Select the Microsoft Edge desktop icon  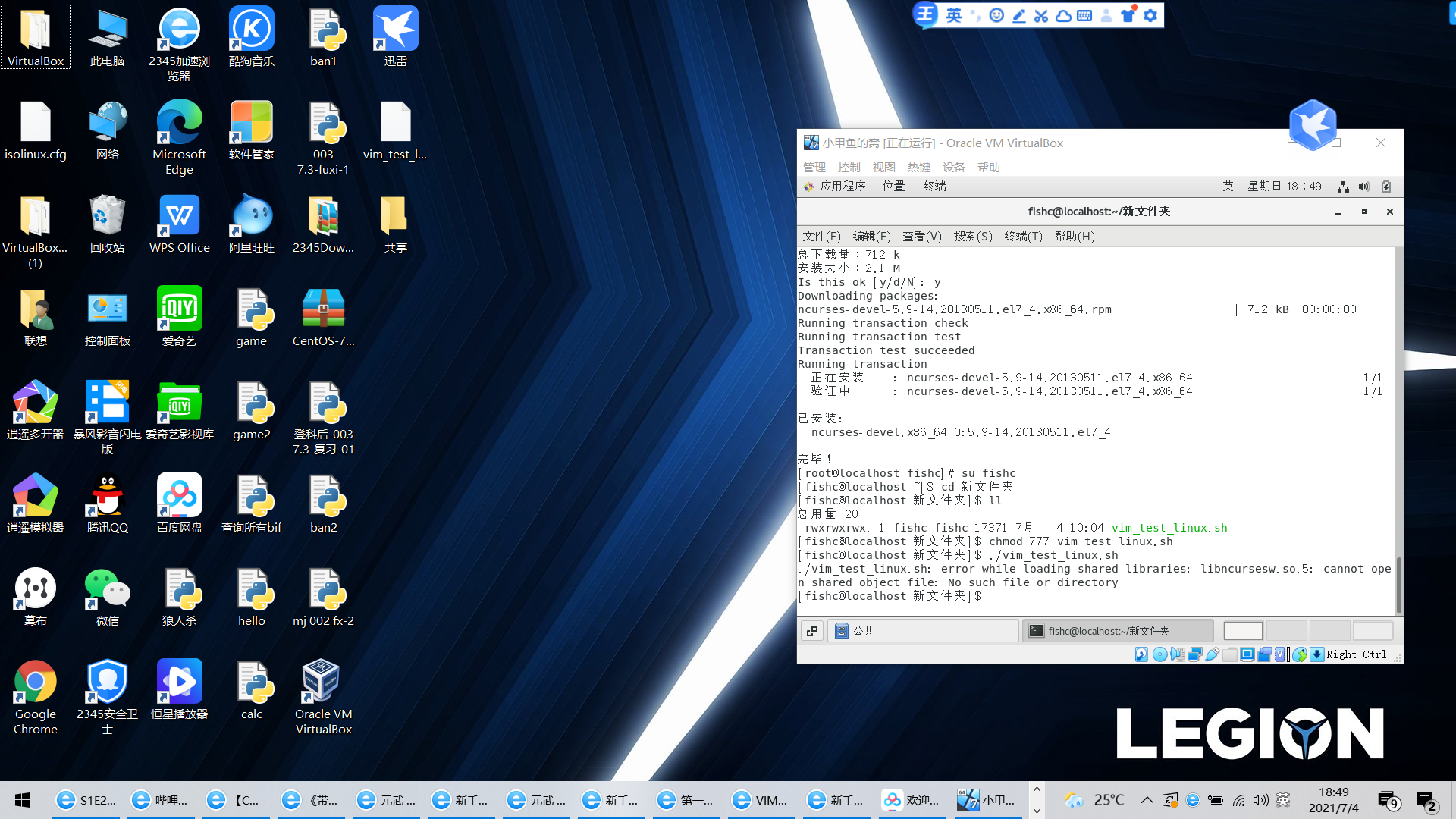coord(180,138)
